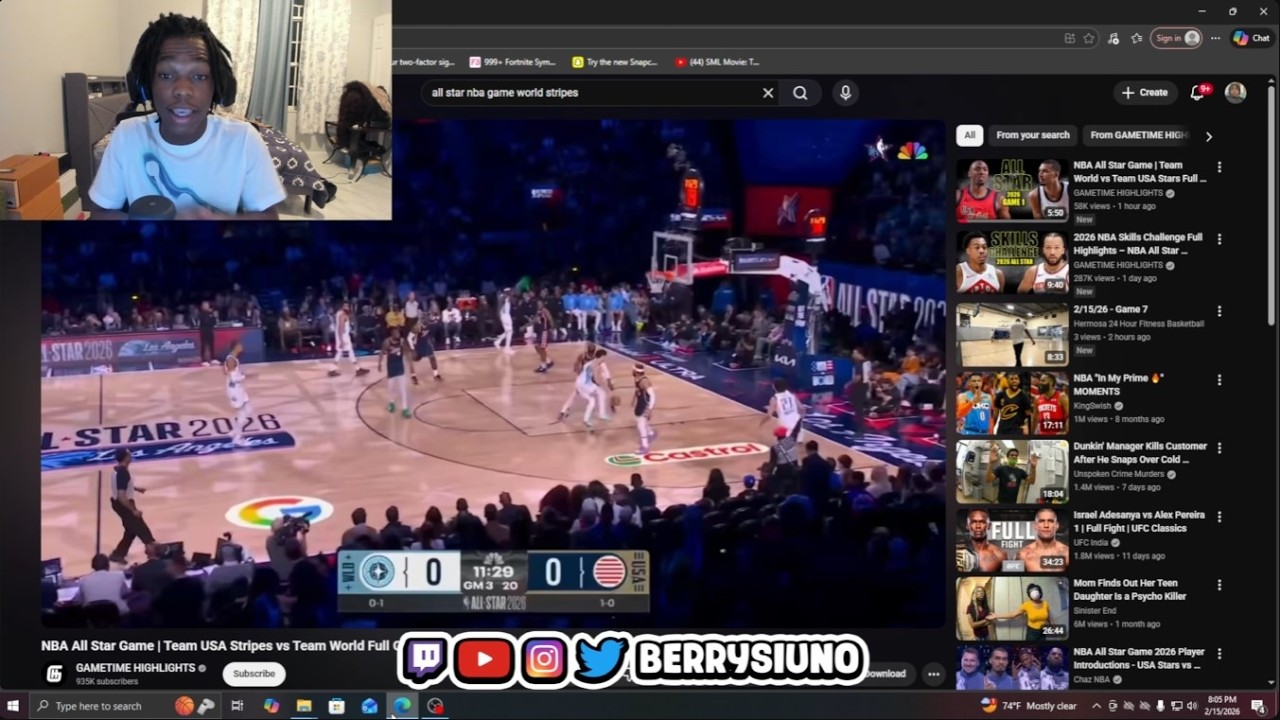The height and width of the screenshot is (720, 1280).
Task: Open the YouTube account avatar menu
Action: click(x=1236, y=92)
